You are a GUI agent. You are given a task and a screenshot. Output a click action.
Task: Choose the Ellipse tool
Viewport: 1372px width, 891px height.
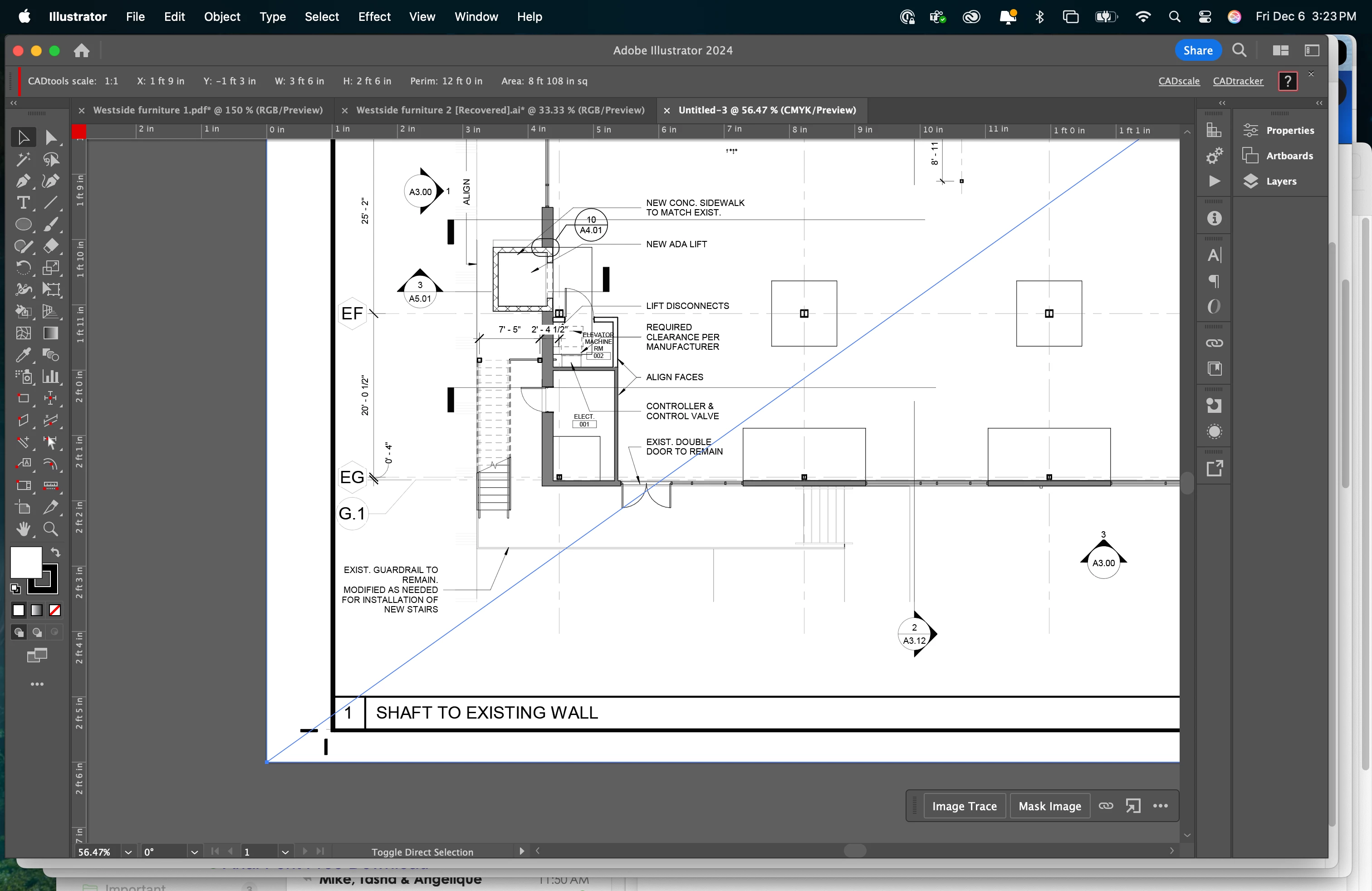23,225
